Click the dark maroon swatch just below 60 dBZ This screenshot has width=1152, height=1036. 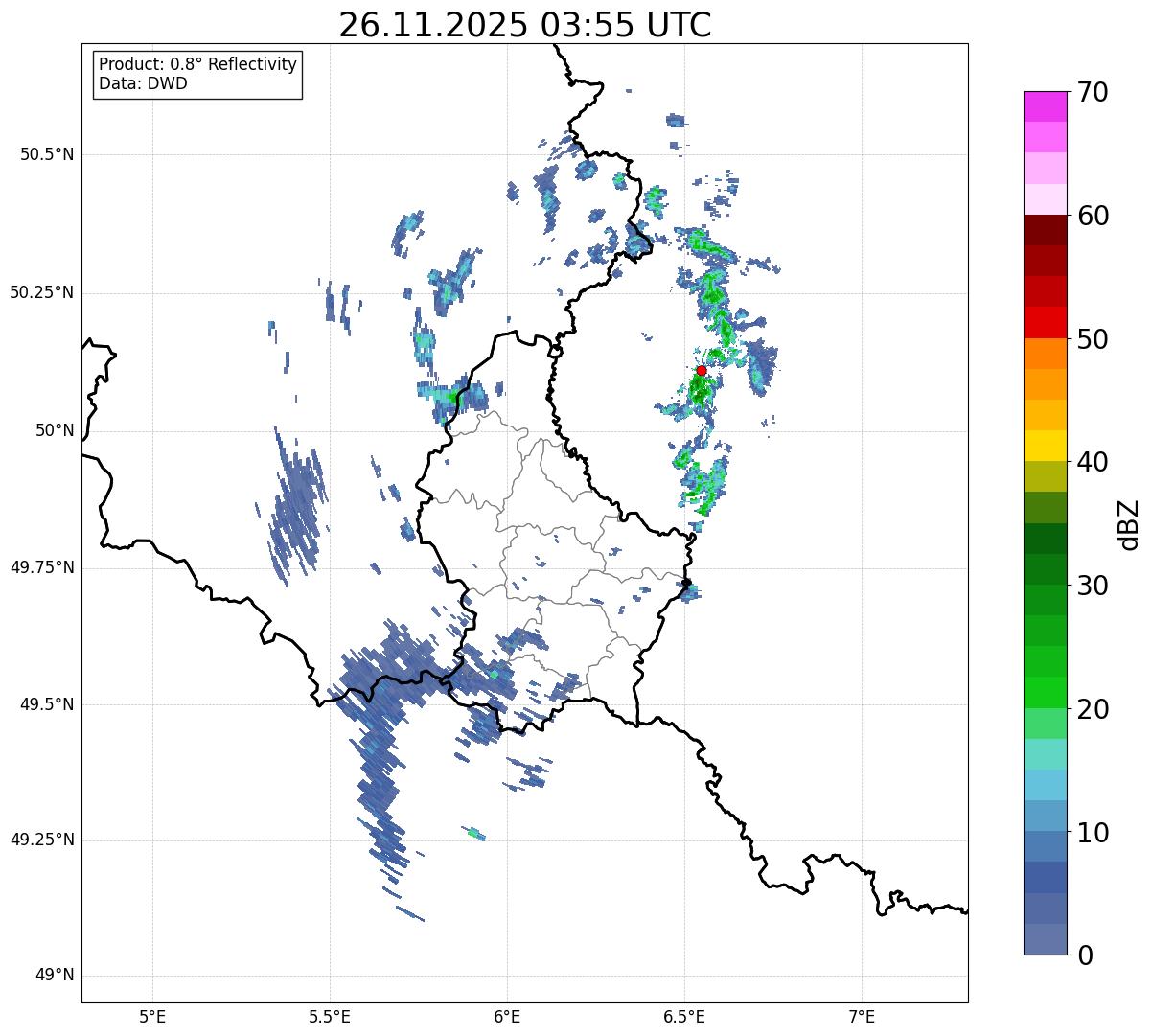[1045, 230]
